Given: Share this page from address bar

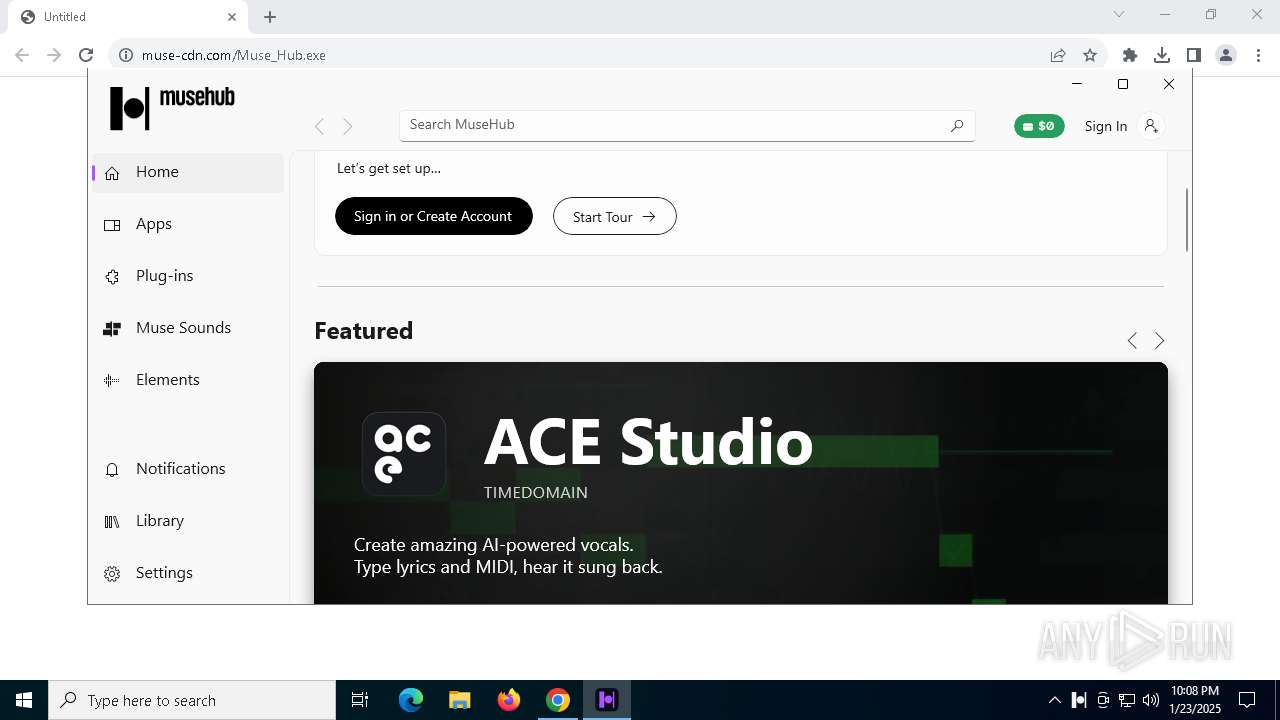Looking at the screenshot, I should [x=1058, y=55].
